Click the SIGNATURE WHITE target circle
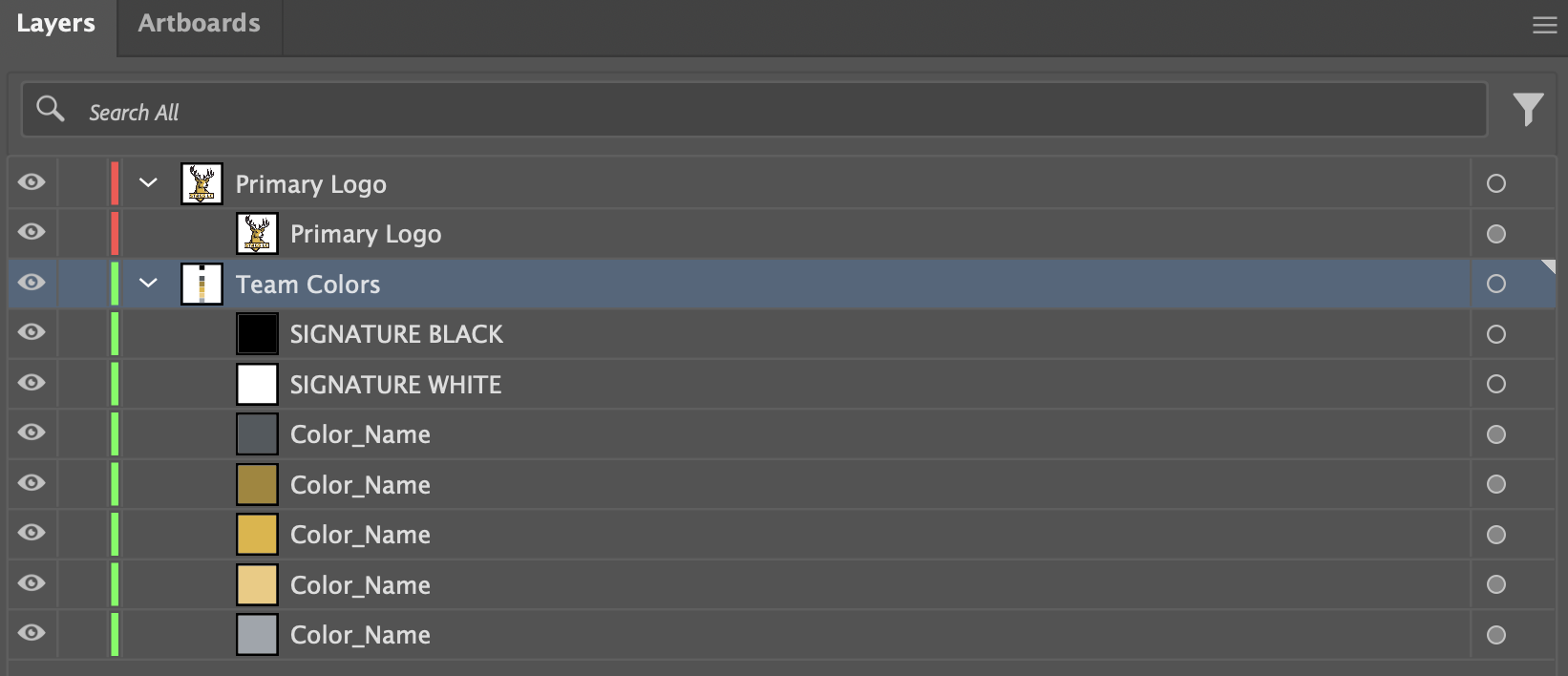Image resolution: width=1568 pixels, height=676 pixels. [1495, 384]
